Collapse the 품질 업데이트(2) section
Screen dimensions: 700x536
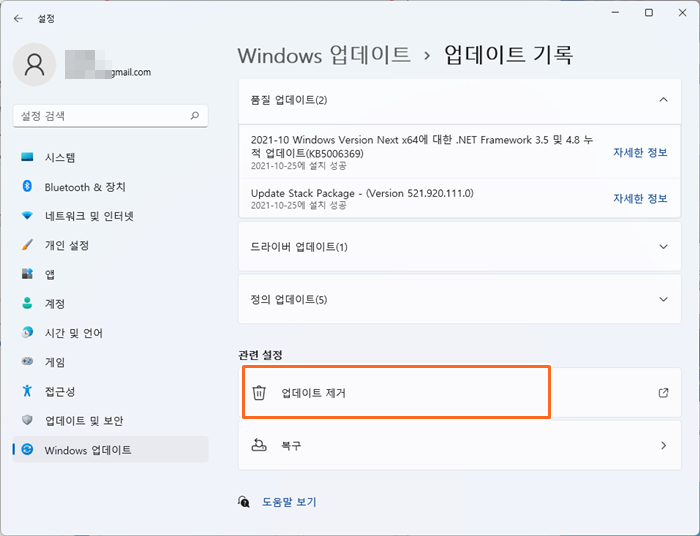point(663,100)
